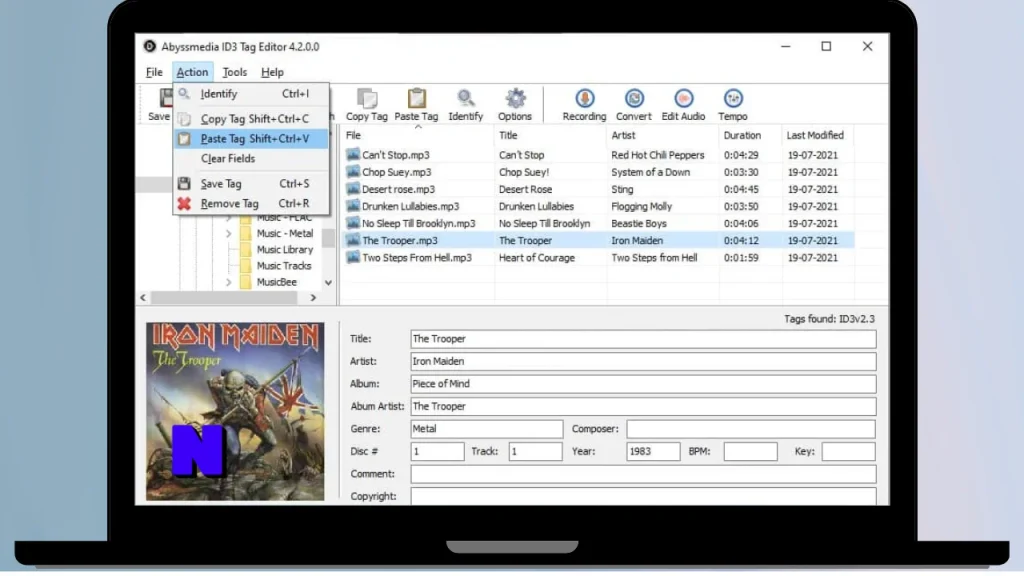Click the Copy Tag toolbar icon
This screenshot has width=1024, height=576.
pos(366,99)
